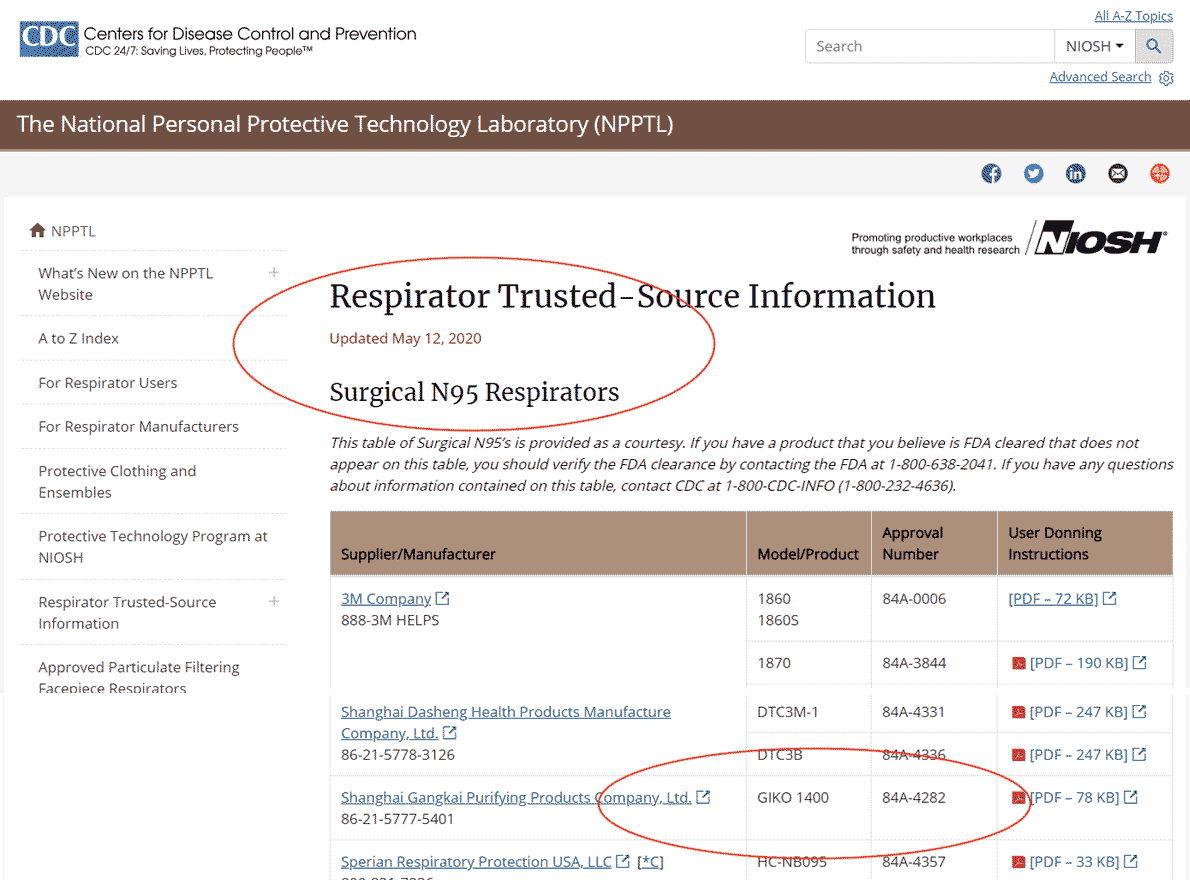
Task: Click external icon after PDF – 72 KB
Action: pos(1110,599)
